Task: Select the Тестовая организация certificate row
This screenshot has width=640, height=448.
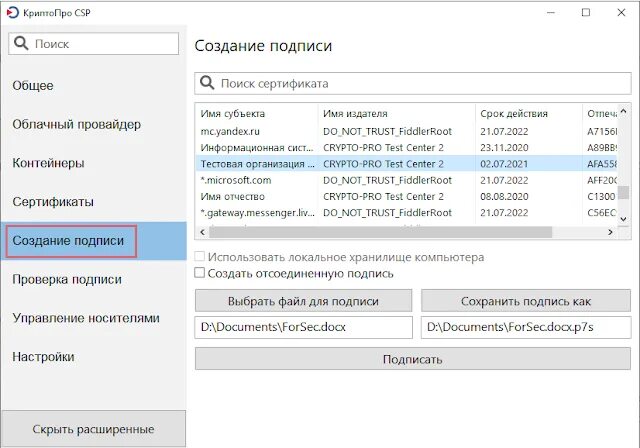Action: [406, 164]
